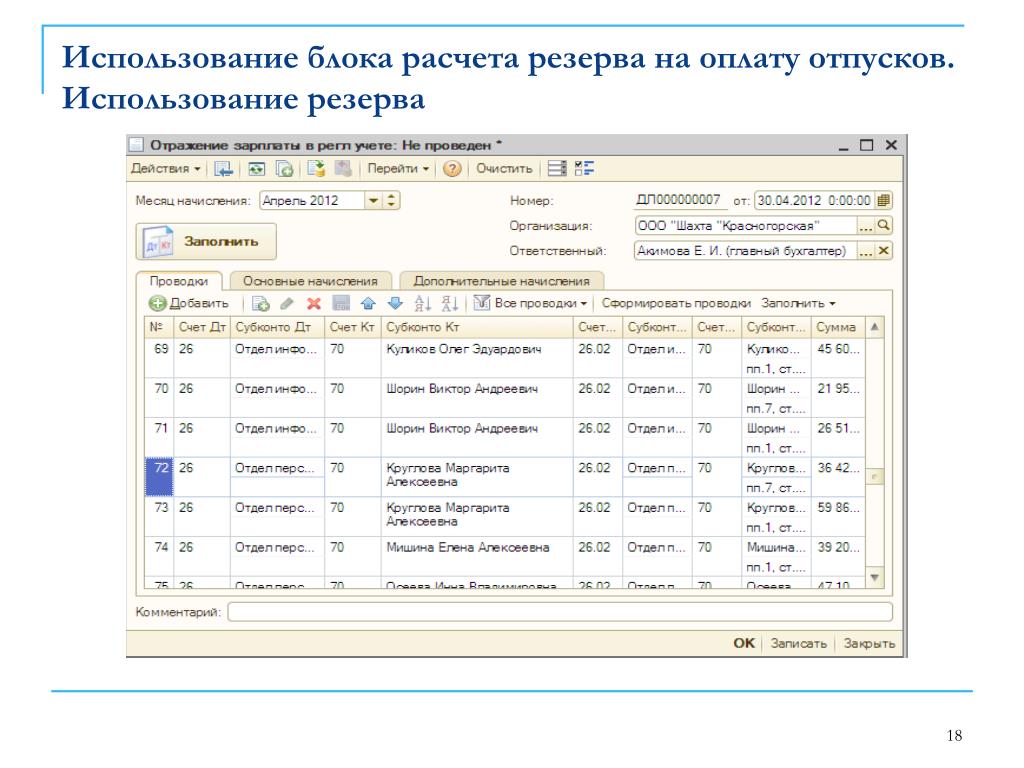Maximize the Отражение зарплаты window

pos(867,145)
